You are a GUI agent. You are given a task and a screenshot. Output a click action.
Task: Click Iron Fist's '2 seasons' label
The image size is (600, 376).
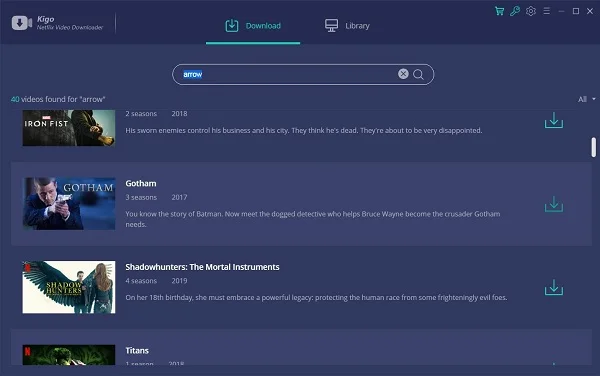[141, 114]
